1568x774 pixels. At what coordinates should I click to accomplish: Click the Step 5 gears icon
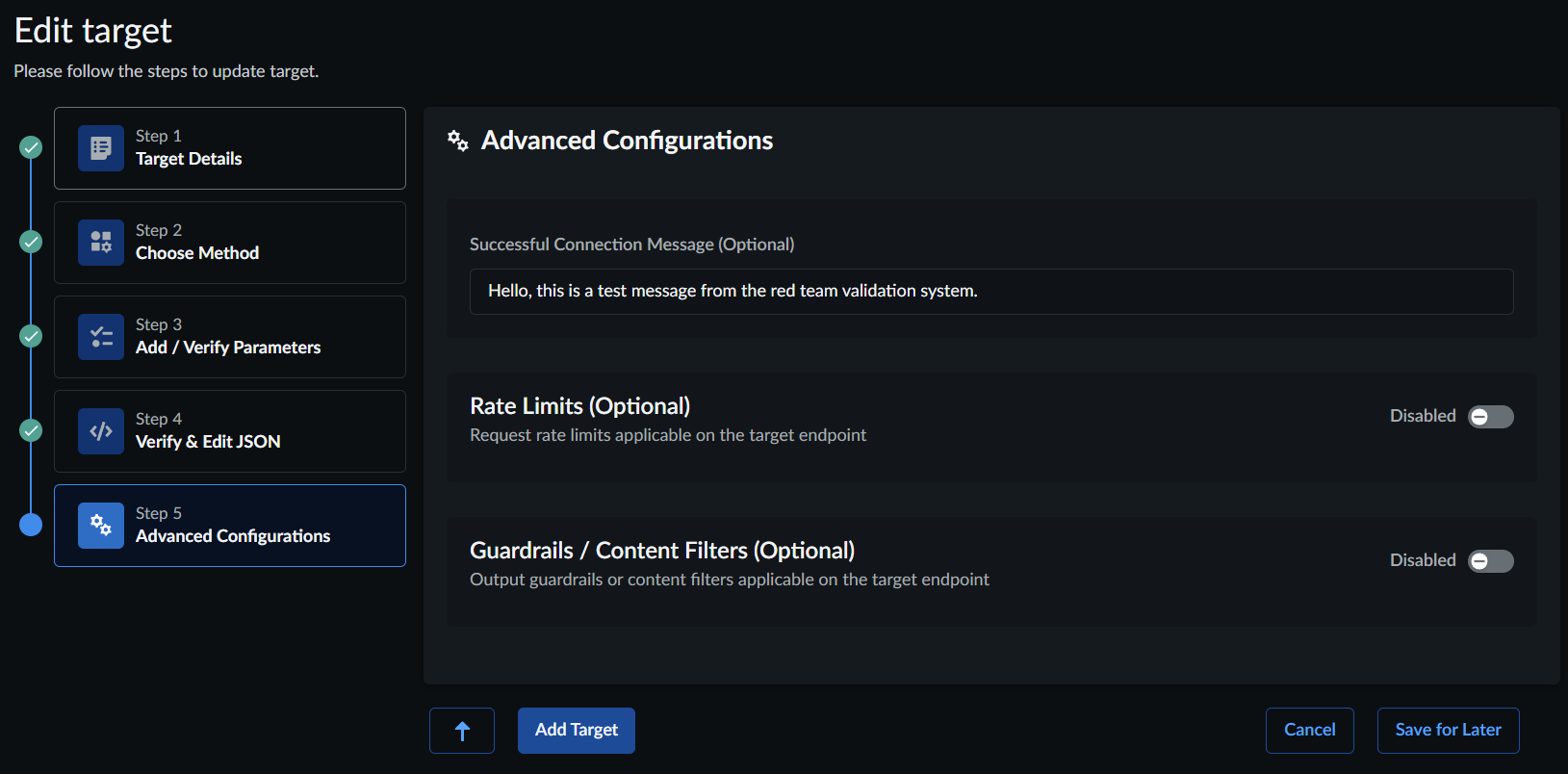(101, 526)
